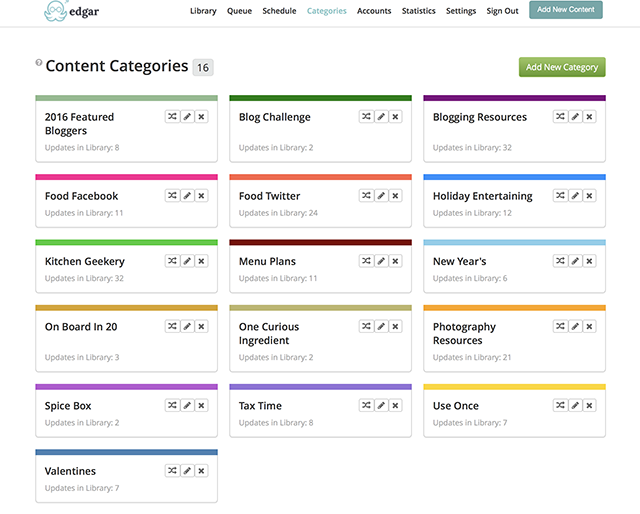Delete the Holiday Entertaining category
The image size is (640, 514).
tap(589, 196)
